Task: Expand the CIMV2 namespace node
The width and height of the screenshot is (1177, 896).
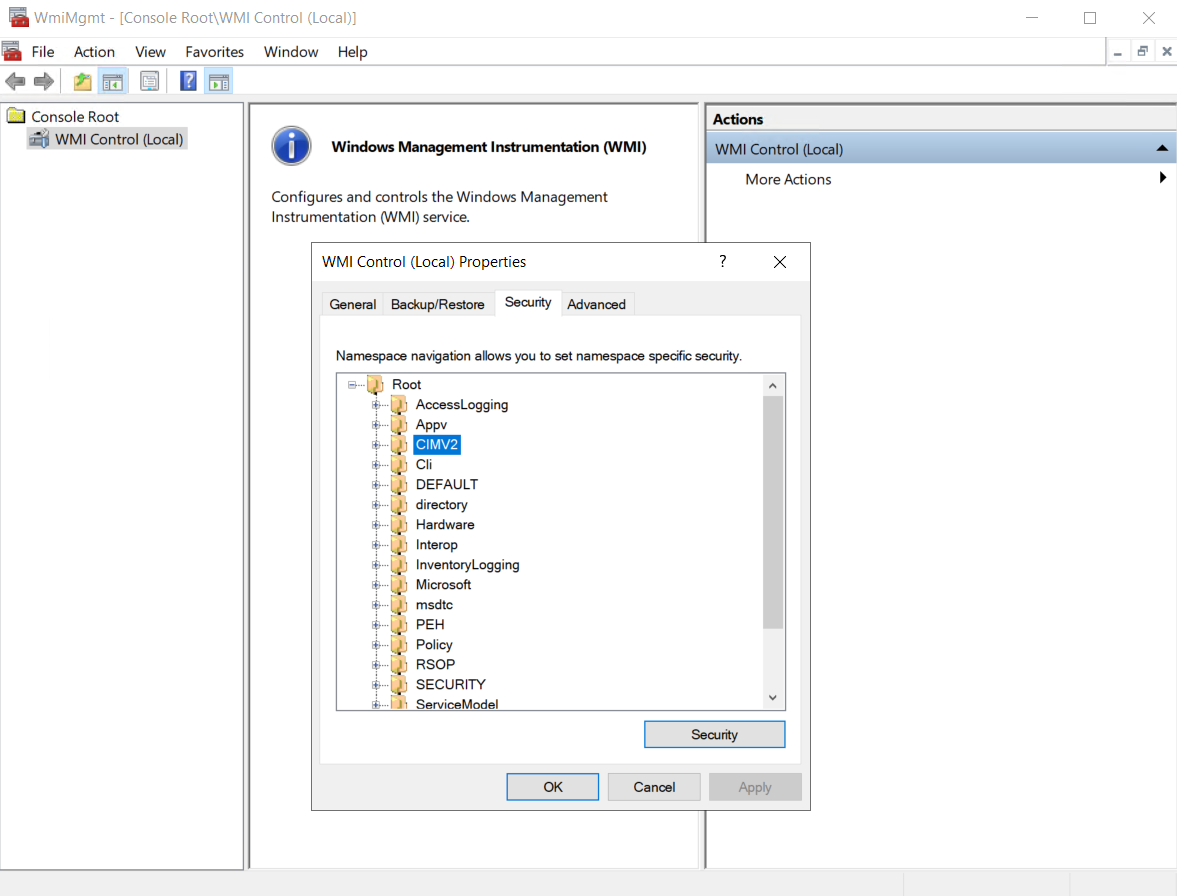Action: tap(376, 445)
